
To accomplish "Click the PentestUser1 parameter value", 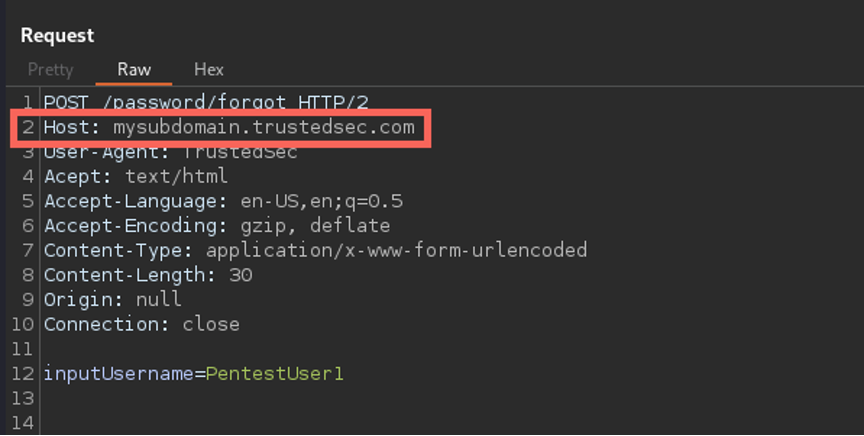I will tap(274, 374).
